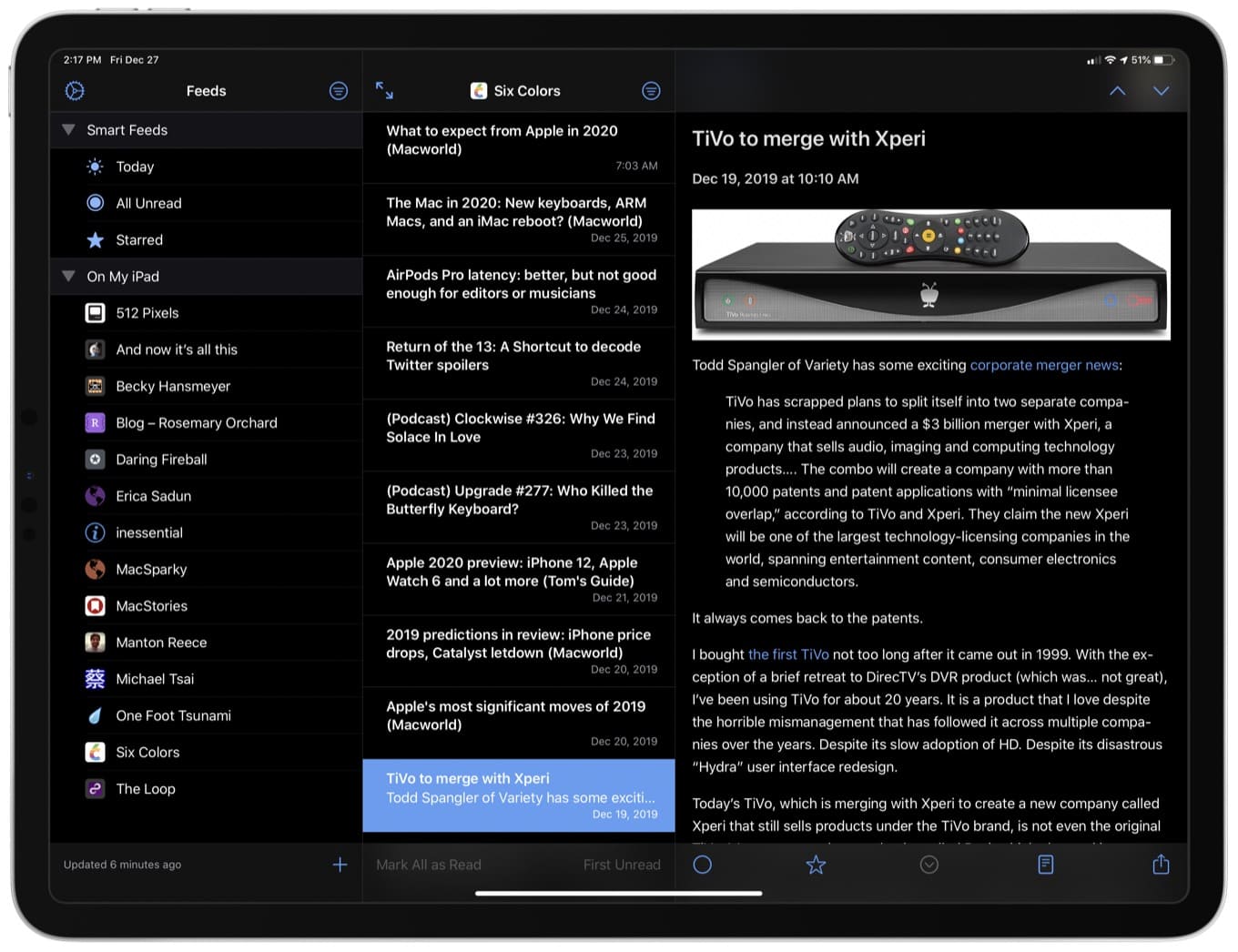
Task: Jump to next unread with circled chevron
Action: [x=928, y=865]
